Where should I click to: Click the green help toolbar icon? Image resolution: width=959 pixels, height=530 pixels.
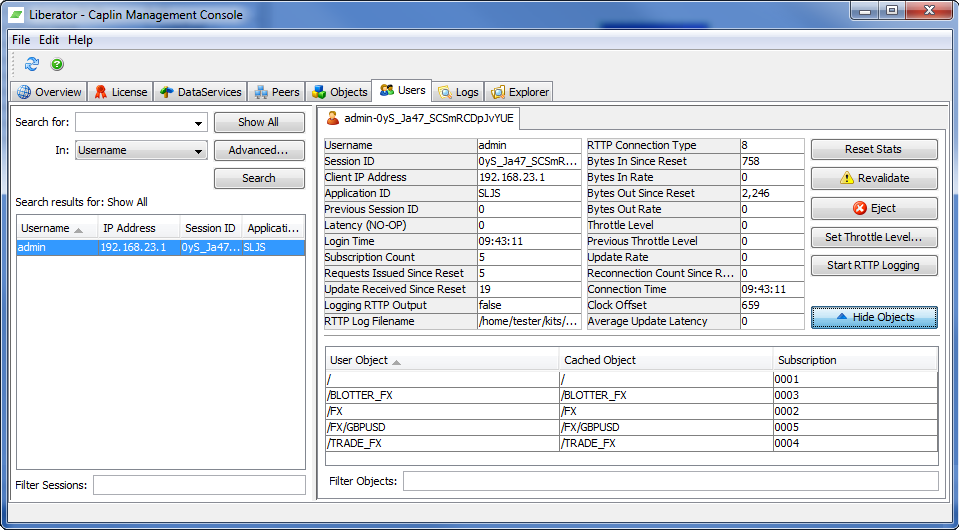(57, 64)
